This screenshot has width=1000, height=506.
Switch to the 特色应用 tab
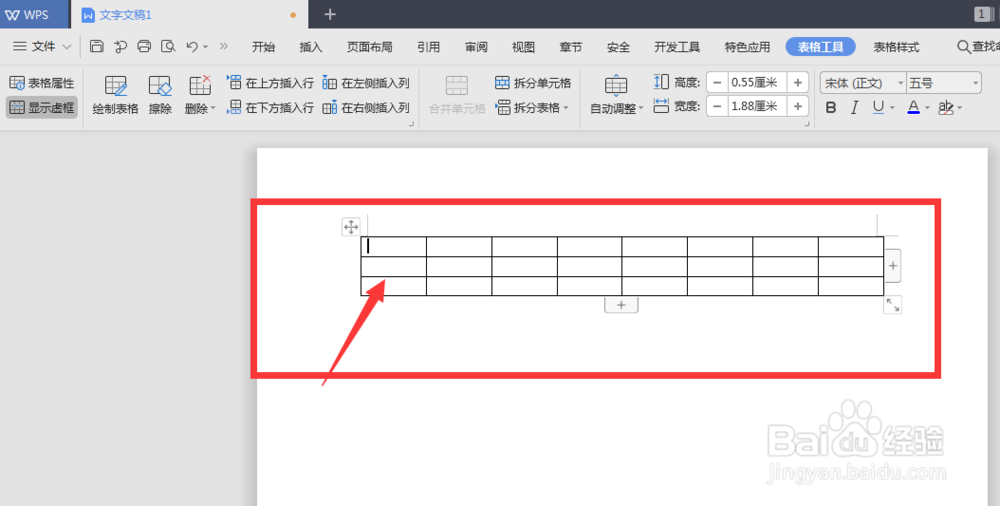click(747, 47)
